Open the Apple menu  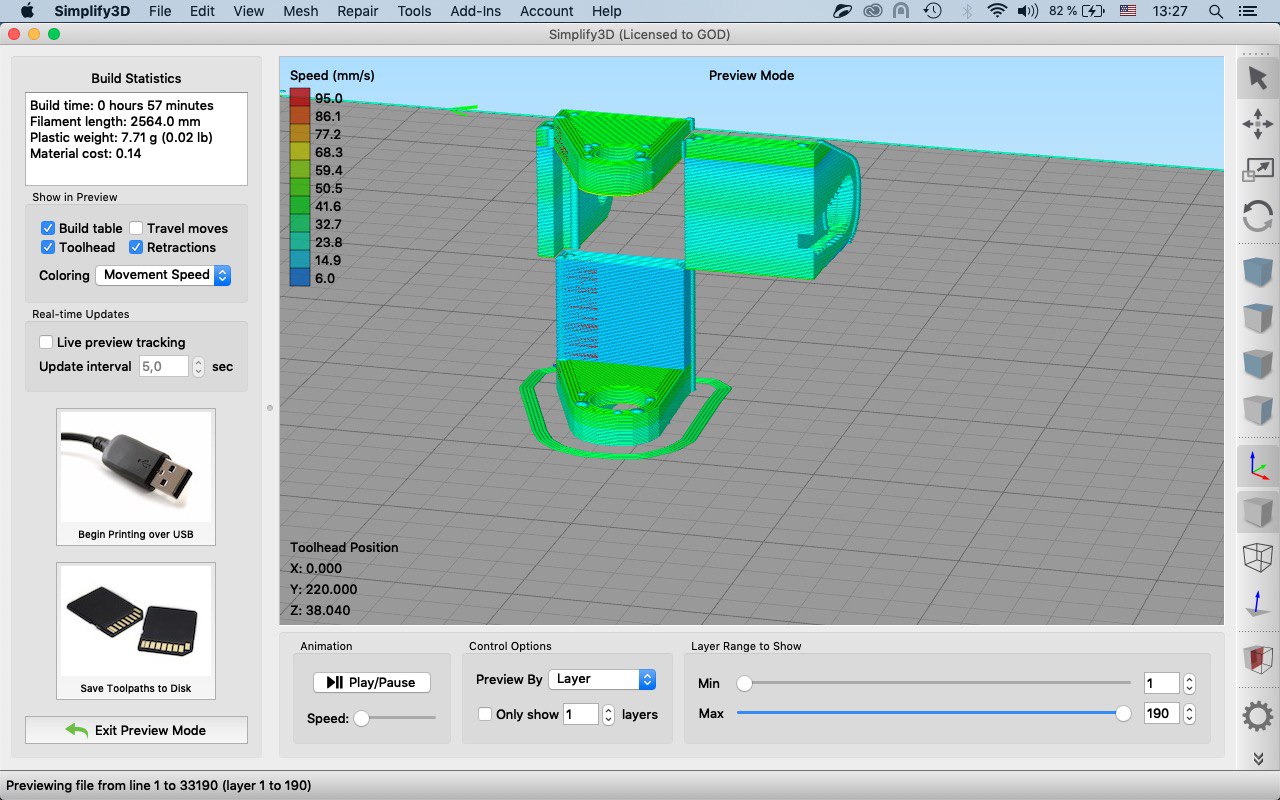(x=27, y=11)
